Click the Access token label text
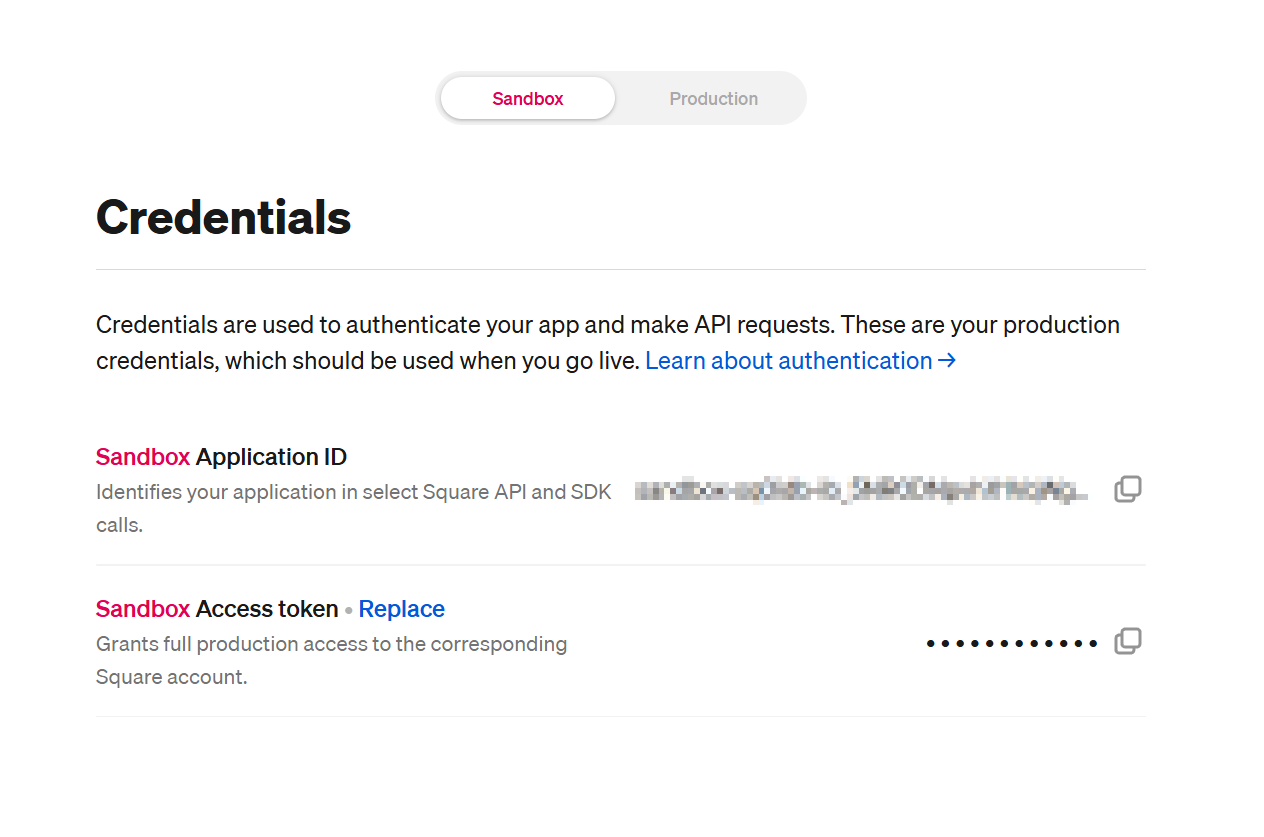Screen dimensions: 1264x837 [267, 609]
